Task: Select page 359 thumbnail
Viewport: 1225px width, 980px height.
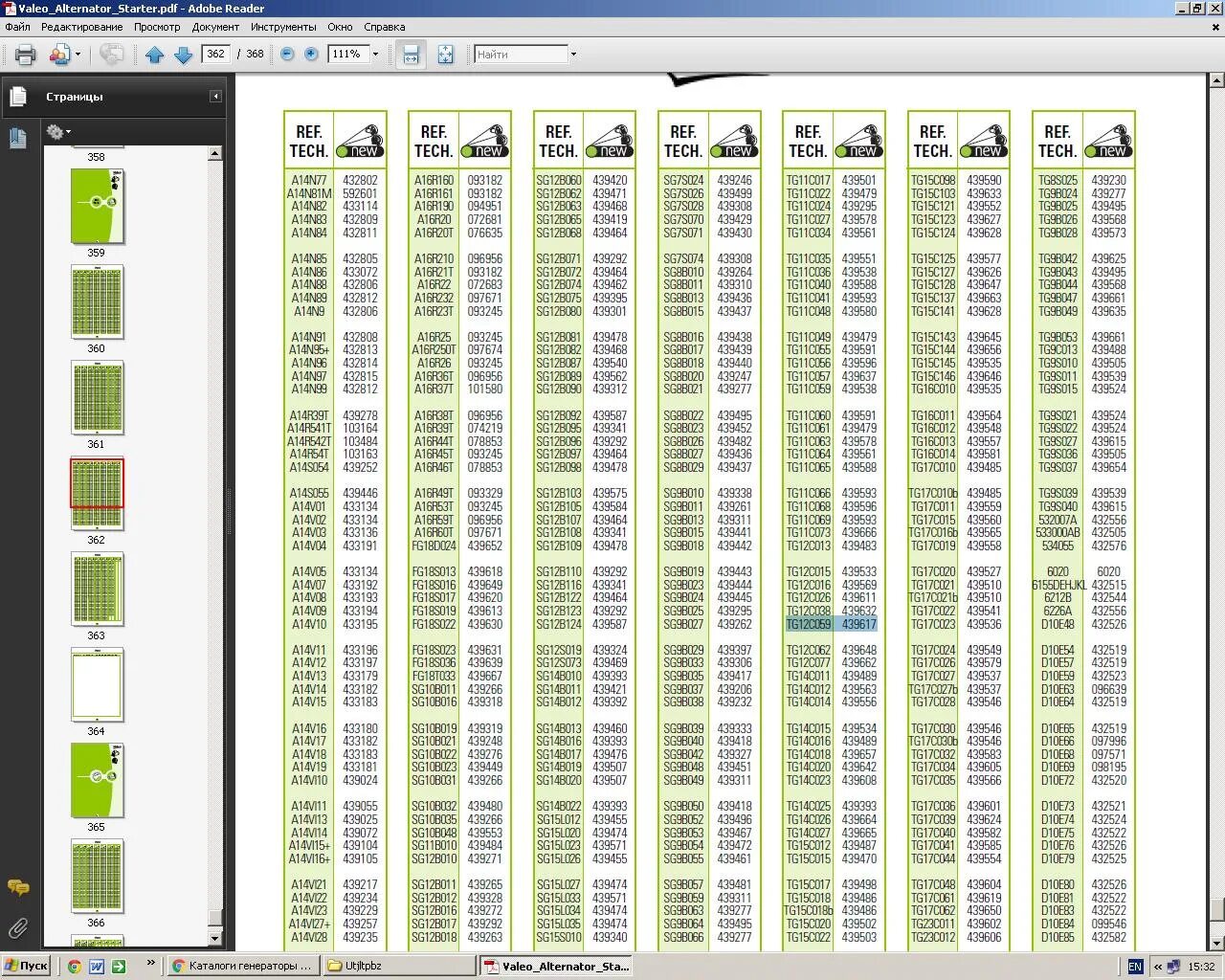Action: point(97,206)
